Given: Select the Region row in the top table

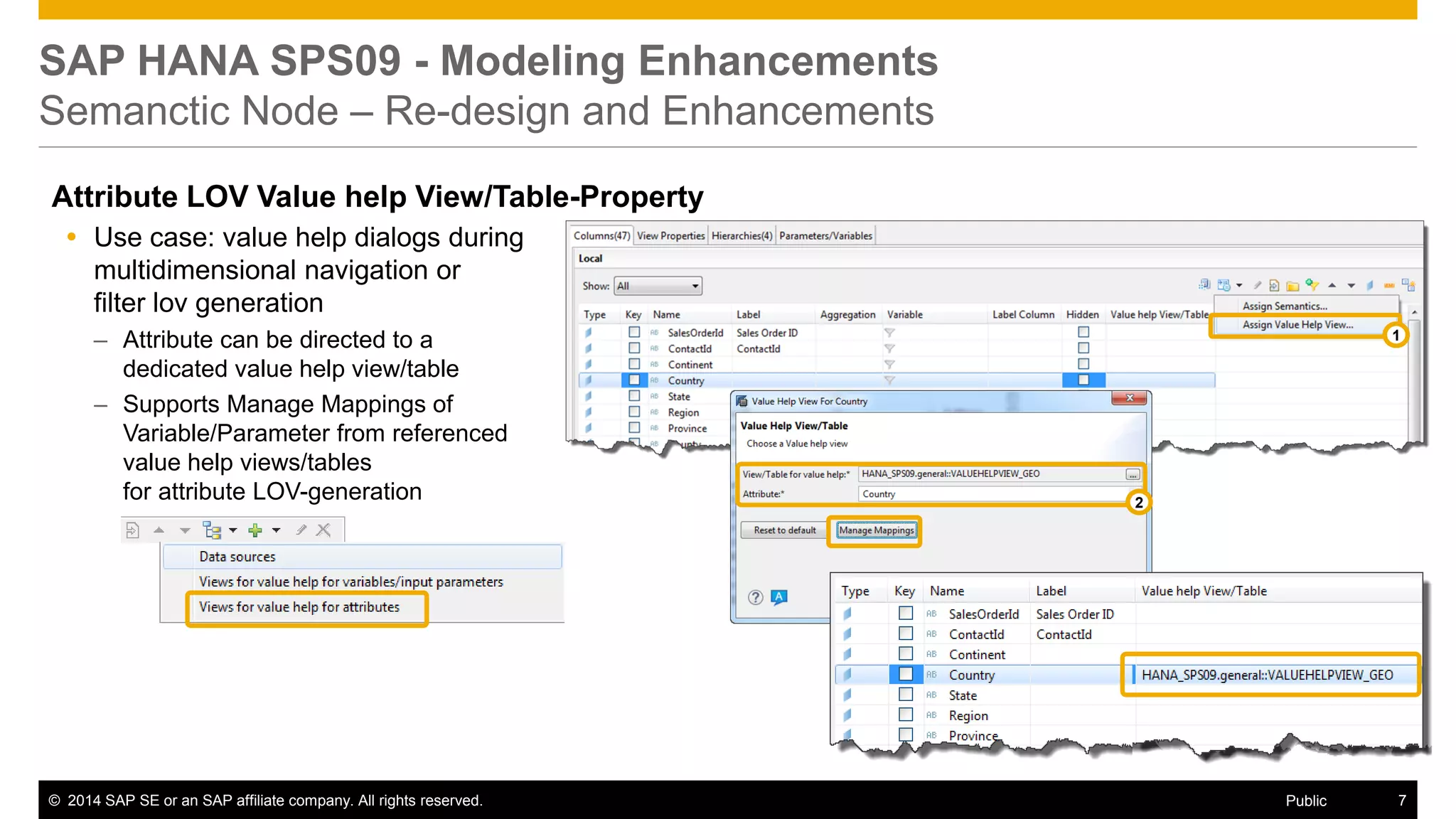Looking at the screenshot, I should click(655, 412).
